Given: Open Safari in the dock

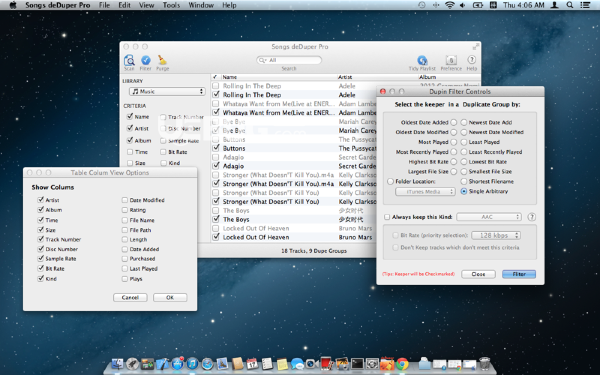Looking at the screenshot, I should (207, 364).
